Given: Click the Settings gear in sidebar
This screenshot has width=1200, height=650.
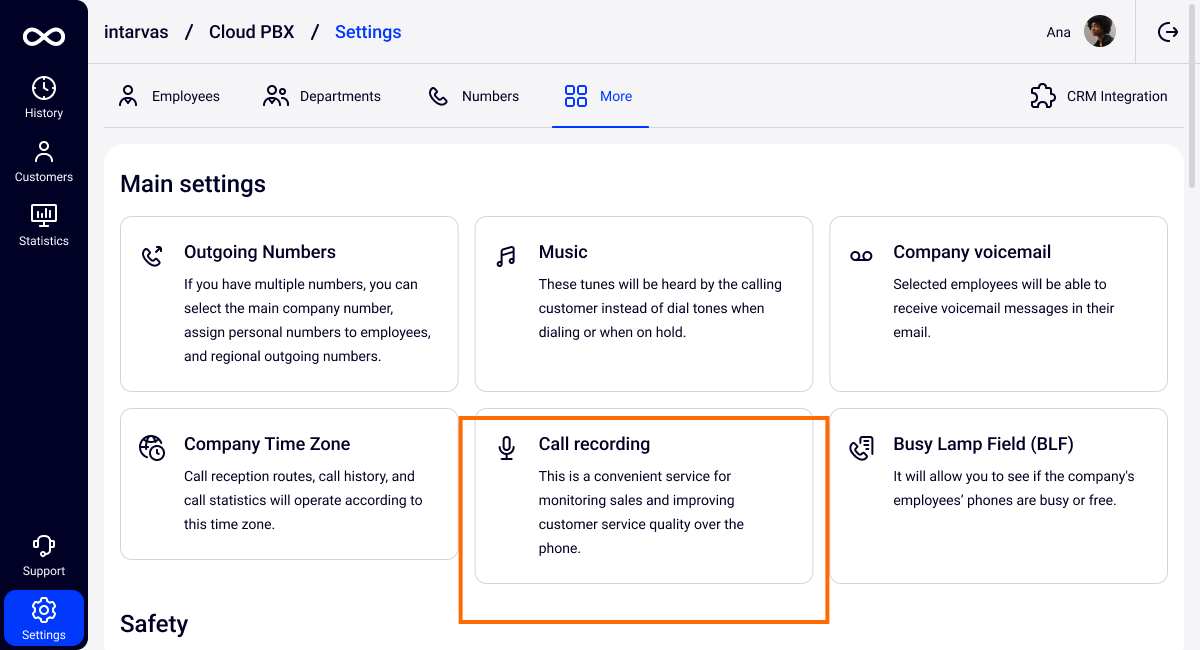Looking at the screenshot, I should pos(44,618).
